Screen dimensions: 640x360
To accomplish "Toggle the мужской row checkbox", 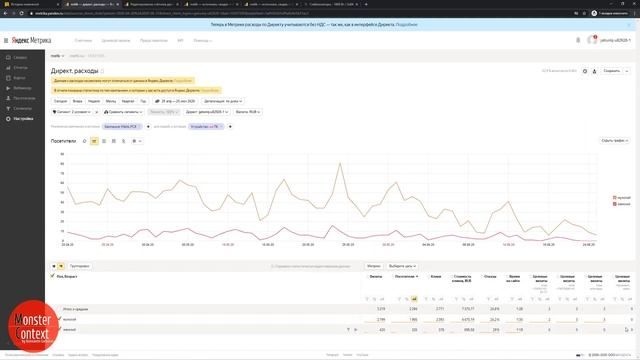I will (60, 319).
